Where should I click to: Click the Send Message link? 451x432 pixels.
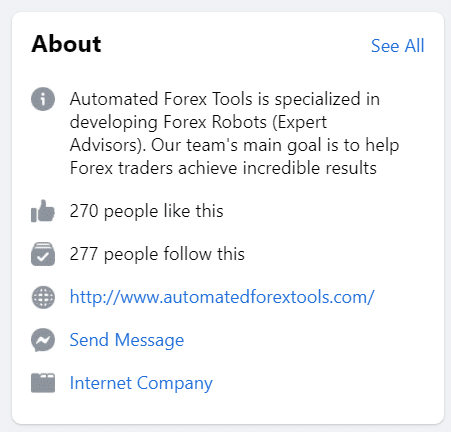pos(127,340)
